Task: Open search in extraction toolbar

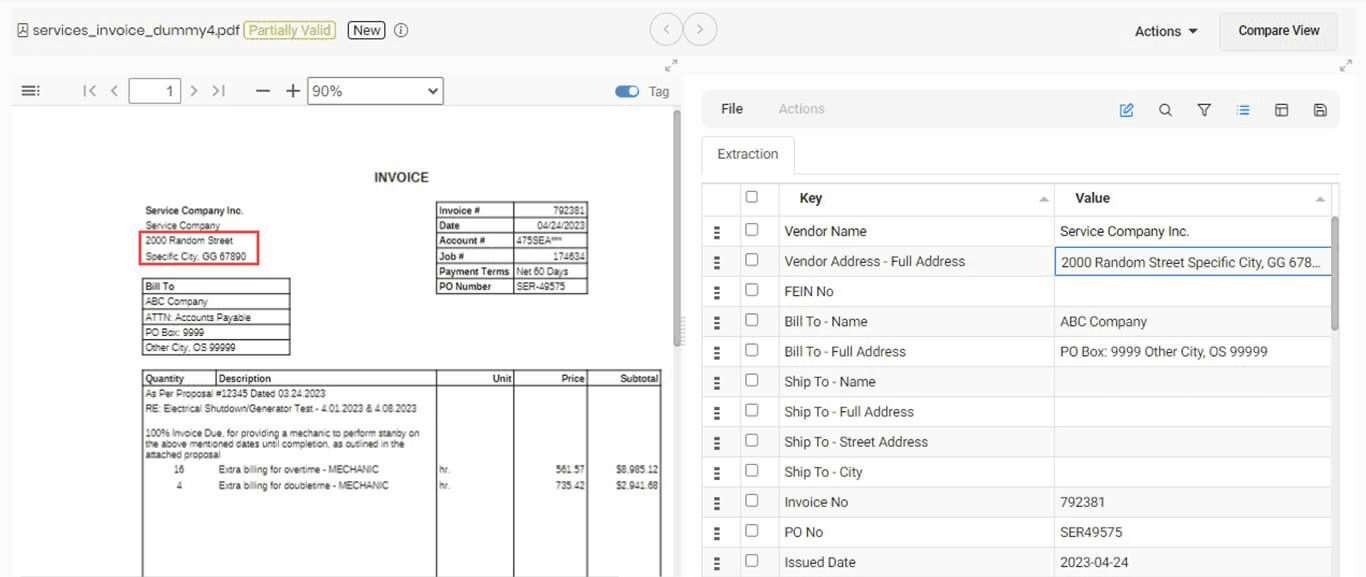Action: 1165,110
